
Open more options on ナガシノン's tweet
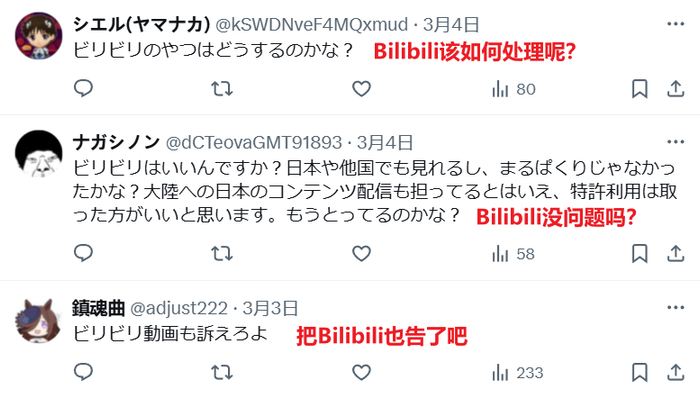pos(675,142)
